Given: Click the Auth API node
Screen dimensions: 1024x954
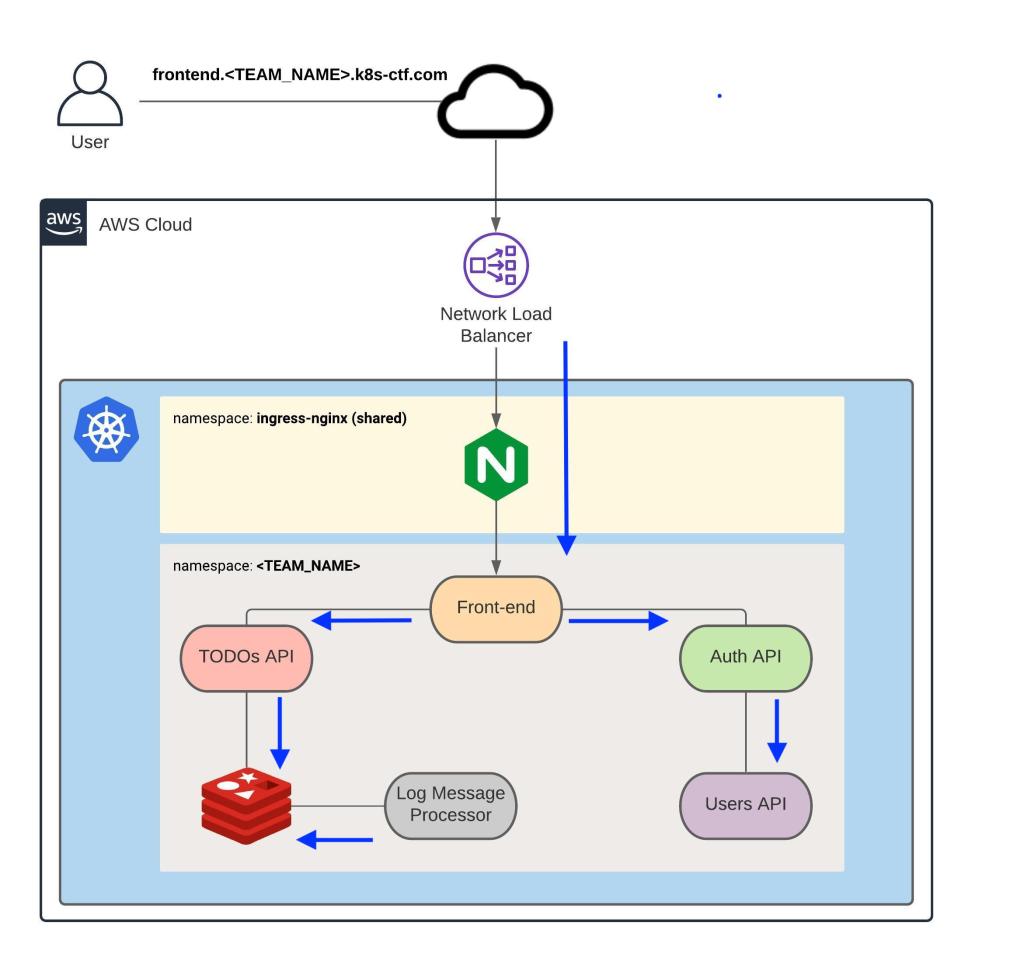Looking at the screenshot, I should pyautogui.click(x=745, y=659).
